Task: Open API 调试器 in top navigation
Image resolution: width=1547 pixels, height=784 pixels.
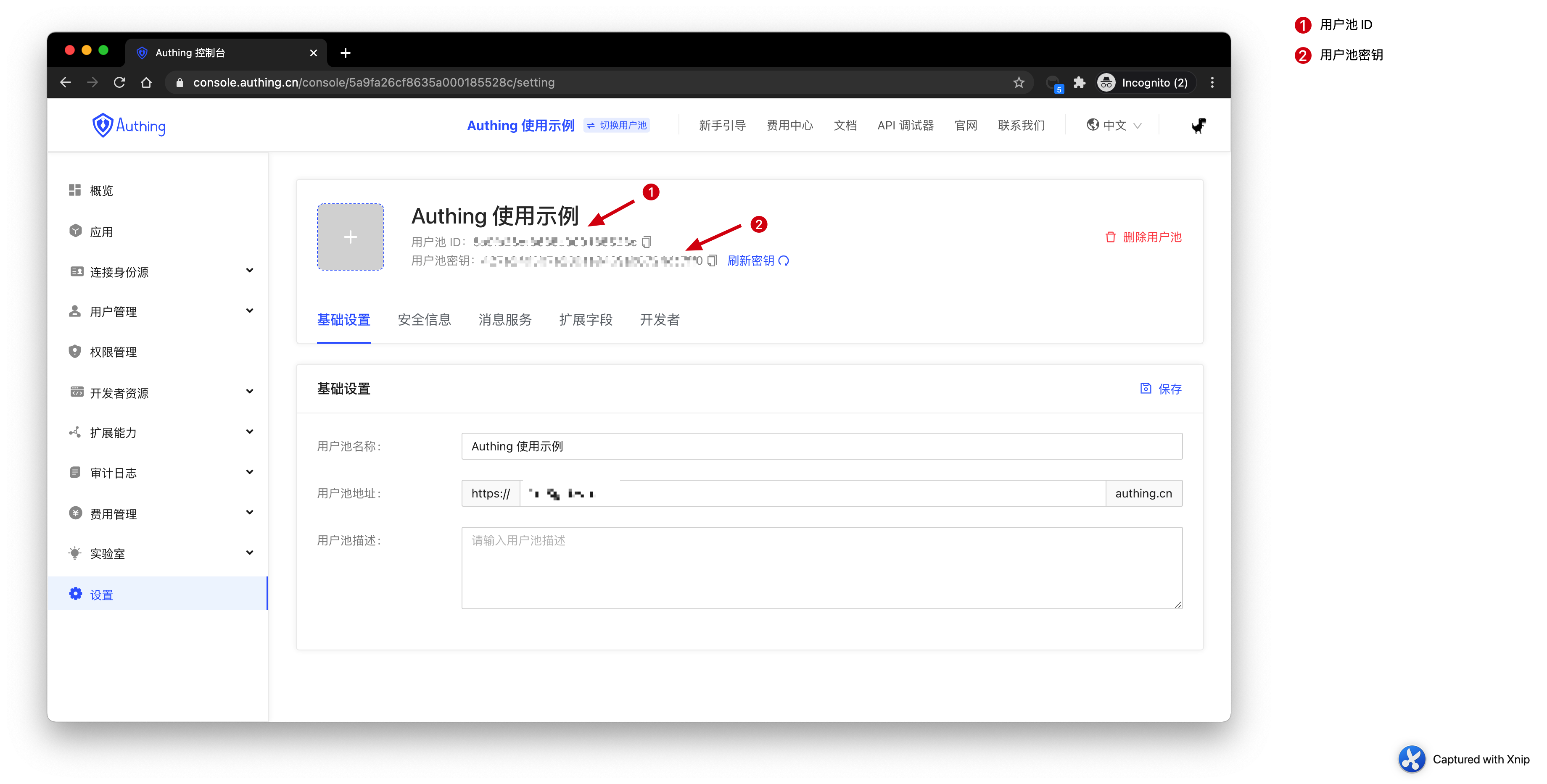Action: point(905,126)
